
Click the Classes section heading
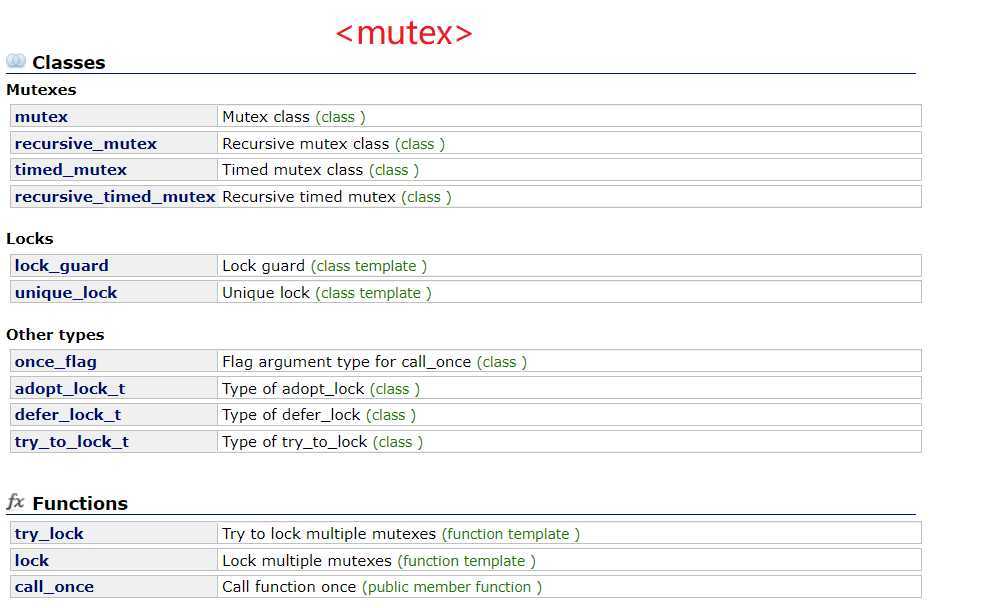[68, 63]
